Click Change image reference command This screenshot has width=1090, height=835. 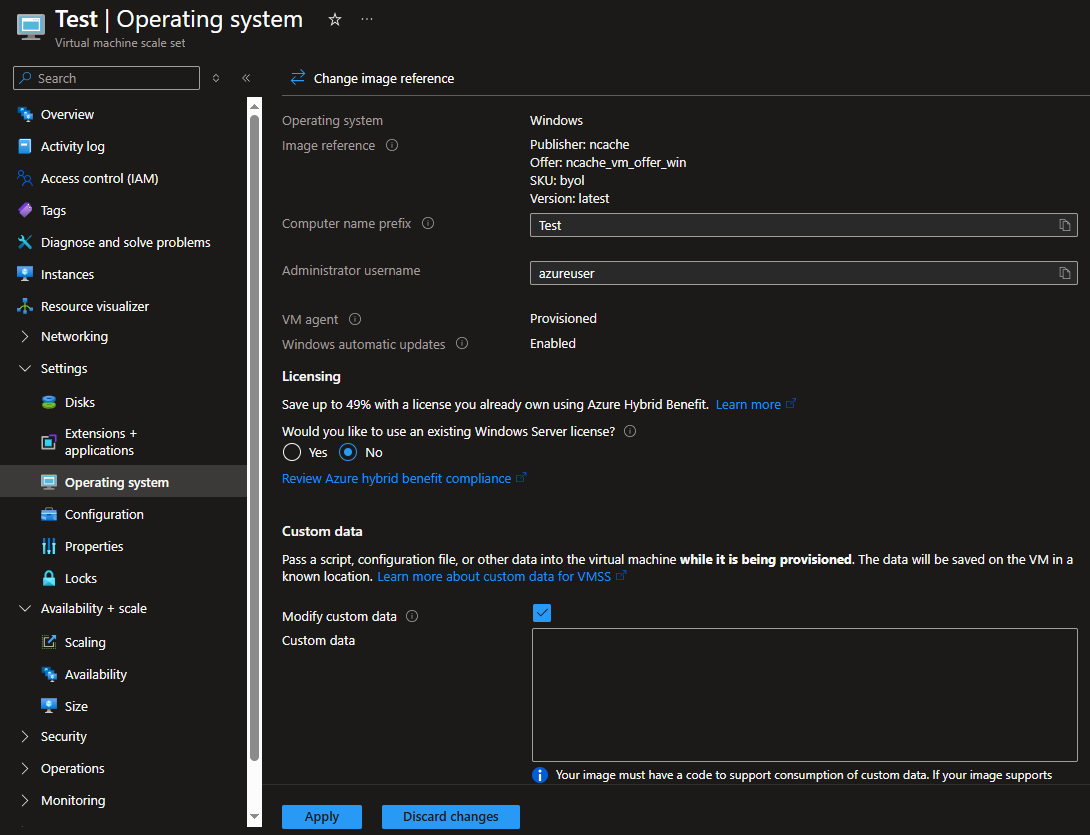pos(373,78)
